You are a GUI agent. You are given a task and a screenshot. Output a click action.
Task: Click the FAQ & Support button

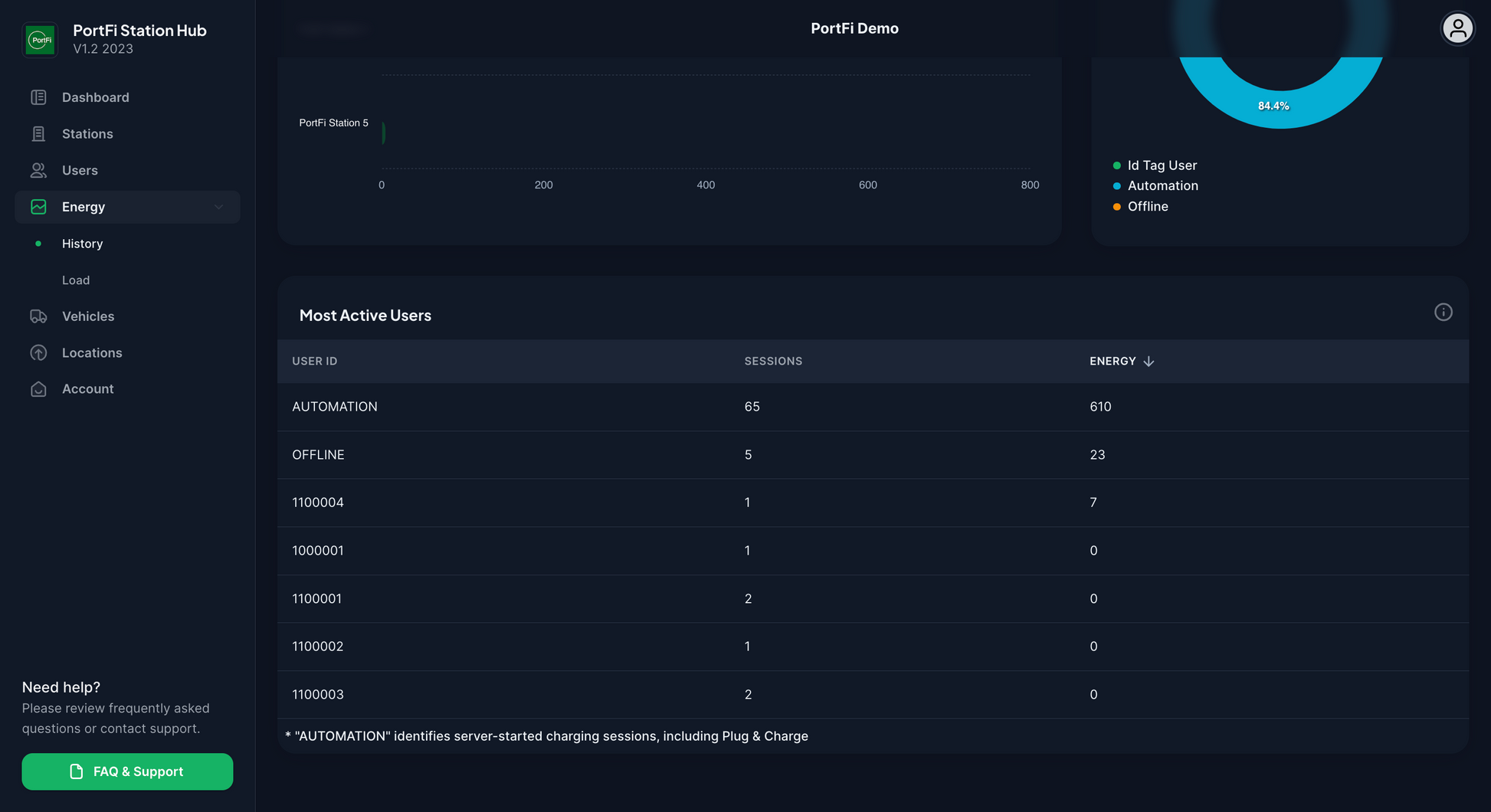[x=127, y=771]
